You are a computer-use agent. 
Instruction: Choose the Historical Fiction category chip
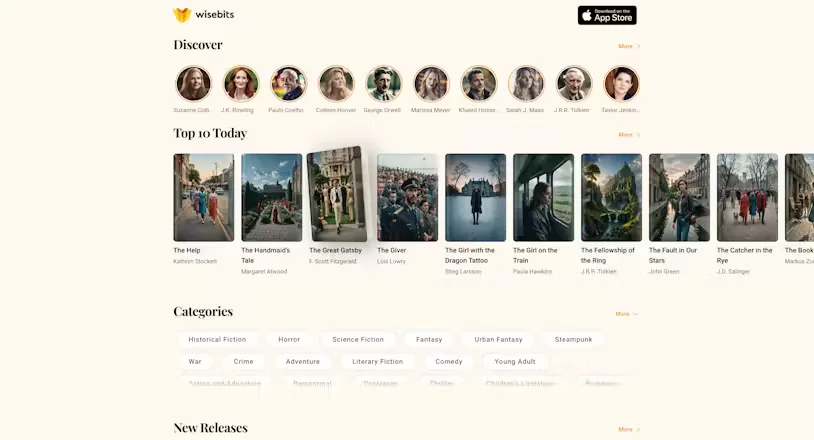217,339
